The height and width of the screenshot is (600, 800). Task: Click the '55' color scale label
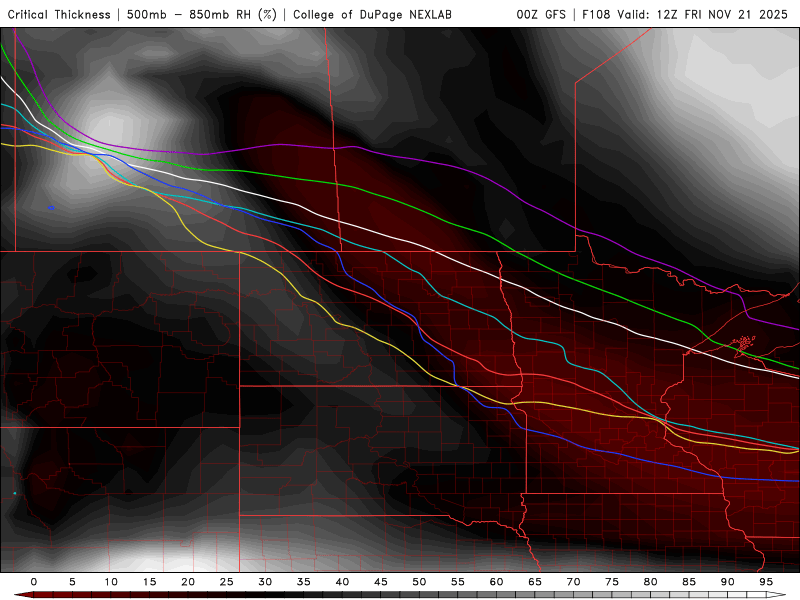(x=458, y=582)
